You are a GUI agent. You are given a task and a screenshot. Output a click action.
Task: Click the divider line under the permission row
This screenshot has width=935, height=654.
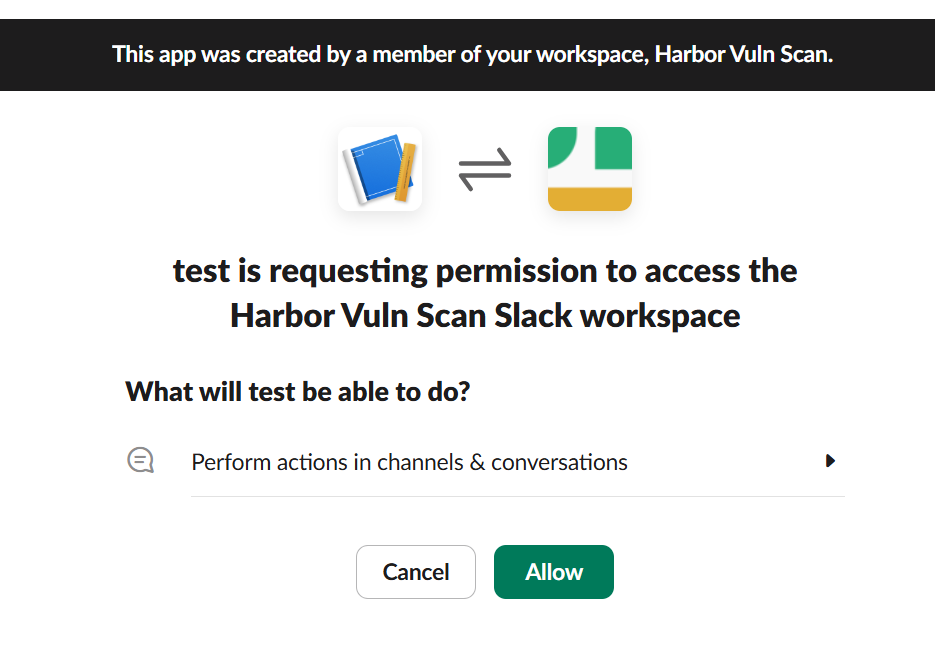(x=517, y=496)
